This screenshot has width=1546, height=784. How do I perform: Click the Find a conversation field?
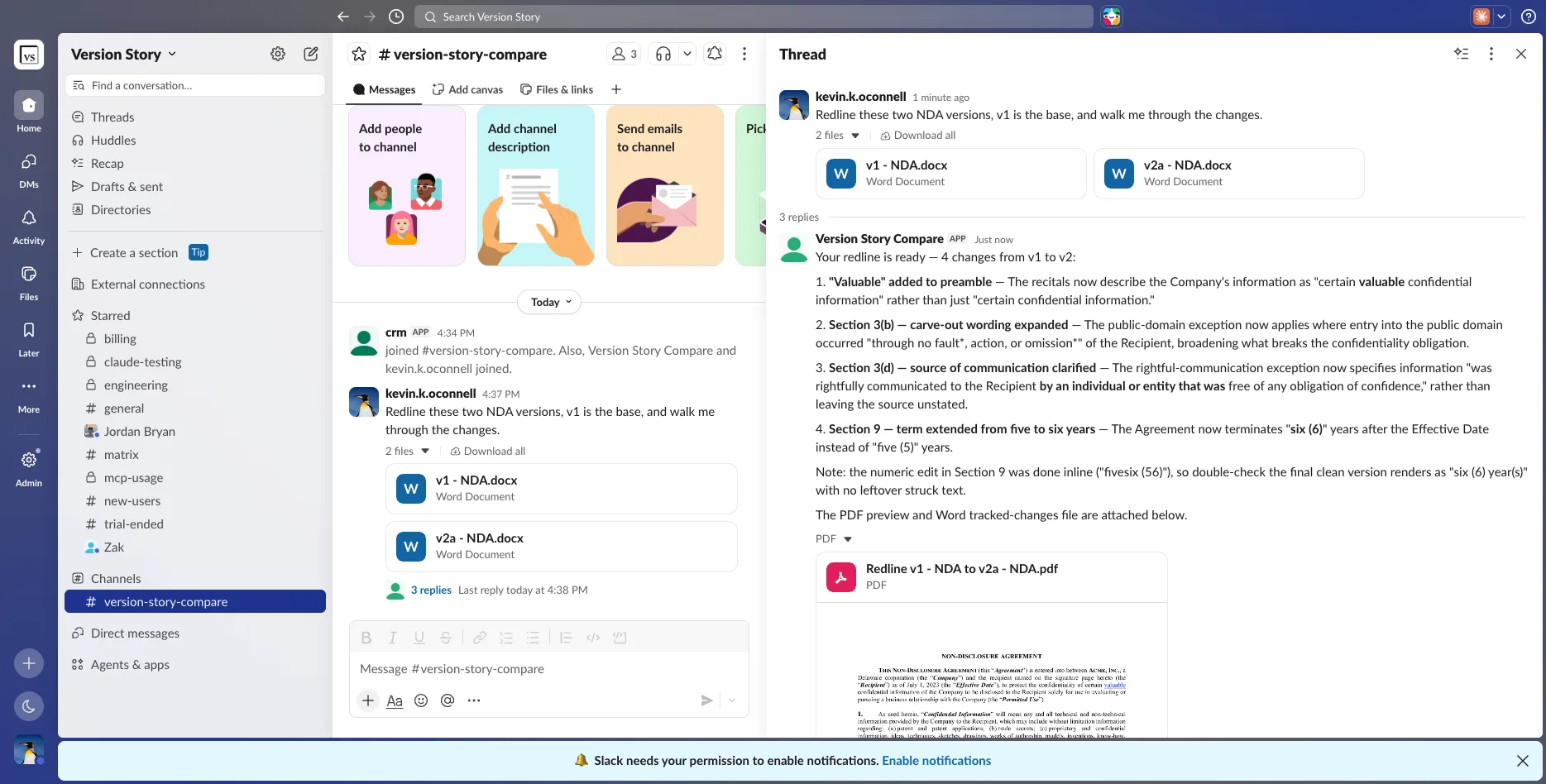click(195, 85)
